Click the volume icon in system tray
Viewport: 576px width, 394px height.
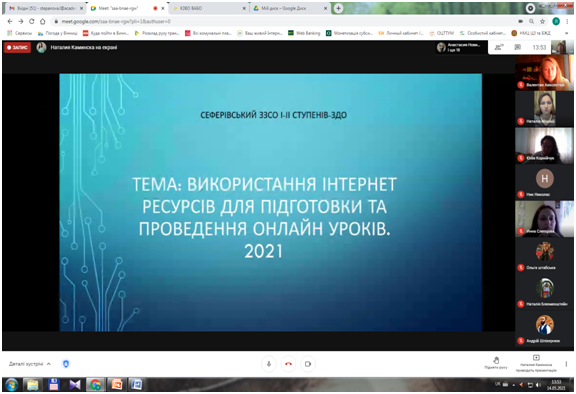click(x=538, y=385)
